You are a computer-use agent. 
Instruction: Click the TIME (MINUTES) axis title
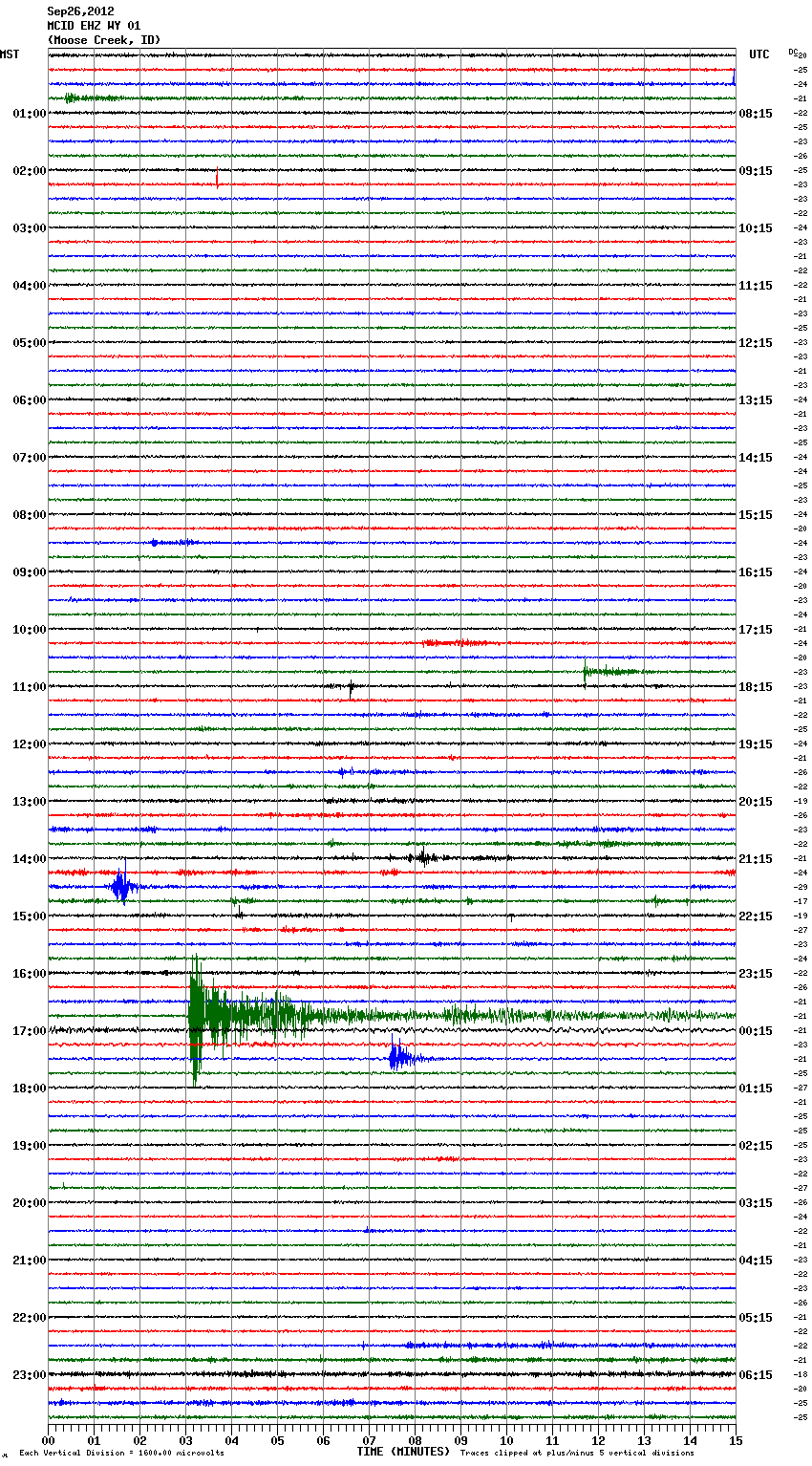(x=403, y=1452)
